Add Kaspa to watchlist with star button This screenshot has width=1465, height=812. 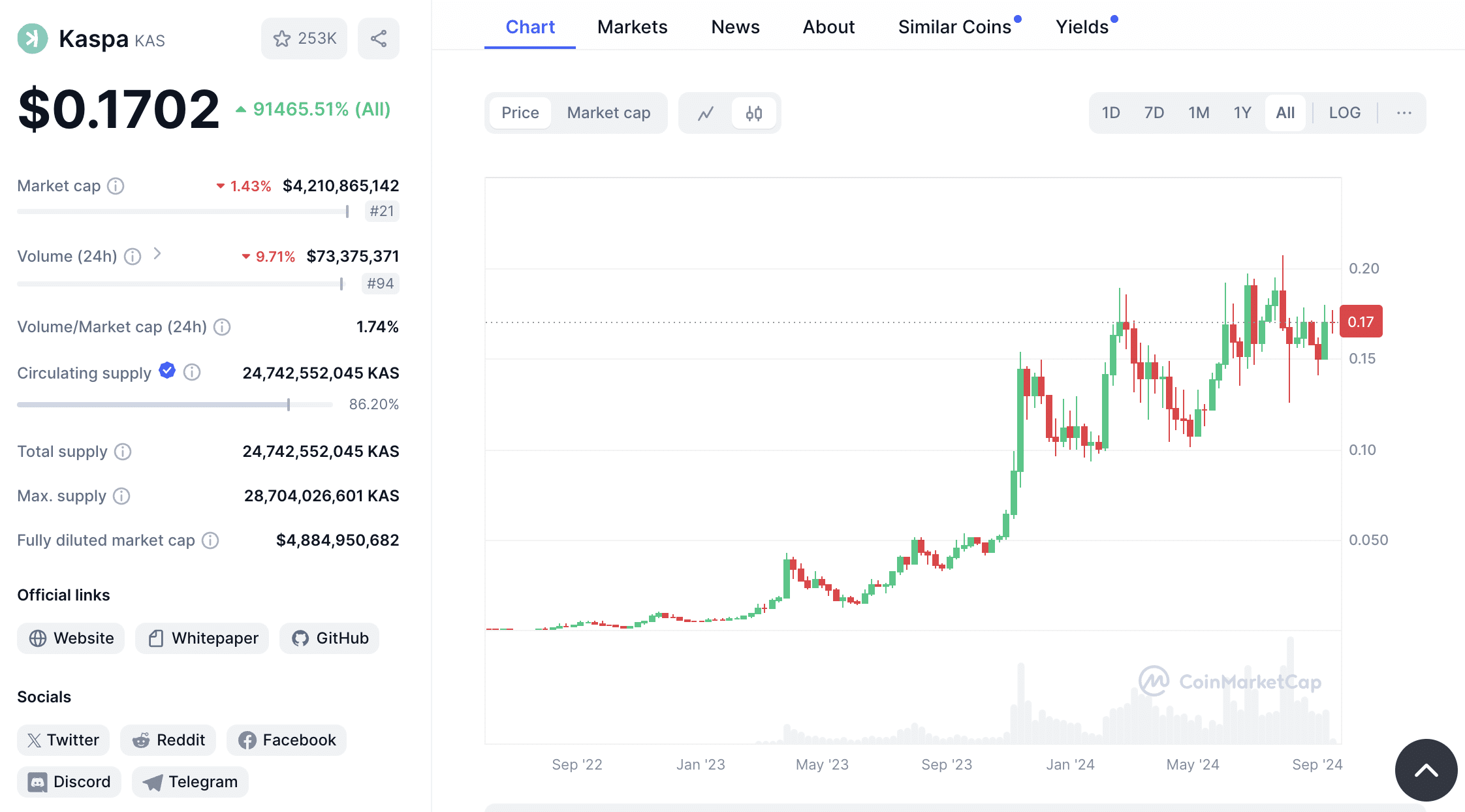click(x=304, y=39)
